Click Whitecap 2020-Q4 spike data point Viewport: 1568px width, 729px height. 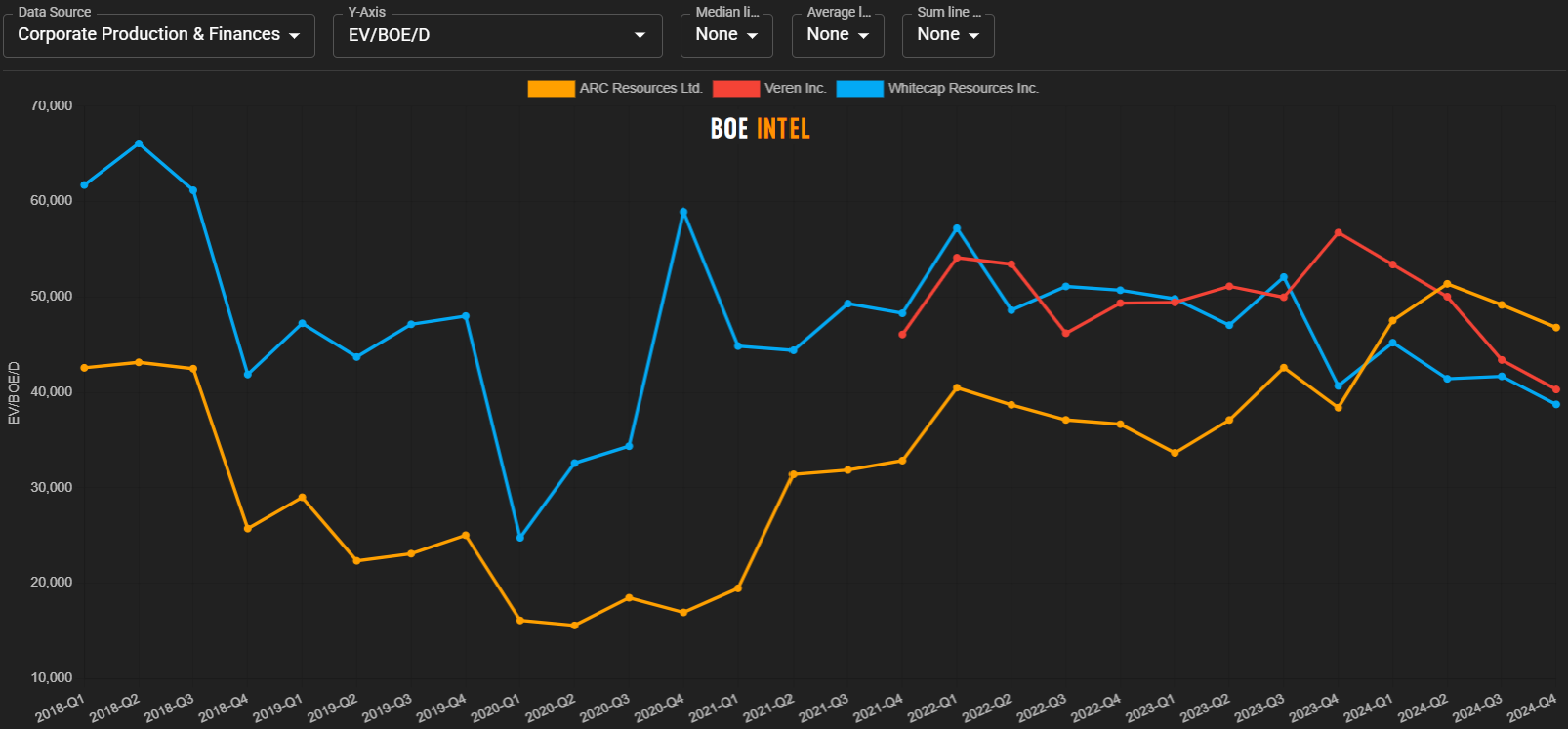click(683, 212)
